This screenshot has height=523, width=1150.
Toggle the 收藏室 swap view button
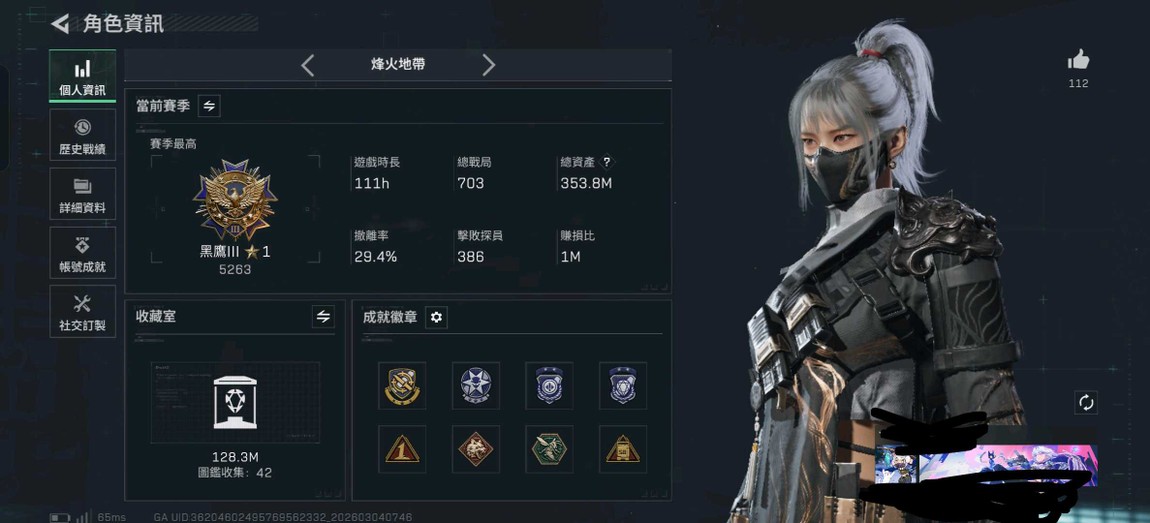pyautogui.click(x=323, y=316)
